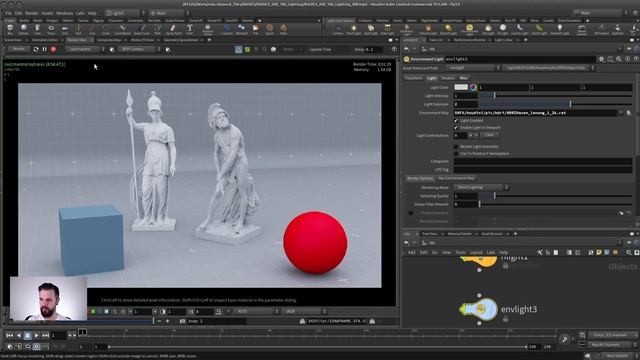640x360 pixels.
Task: Enable Clip To Positive Y Hemisphere
Action: (x=456, y=154)
